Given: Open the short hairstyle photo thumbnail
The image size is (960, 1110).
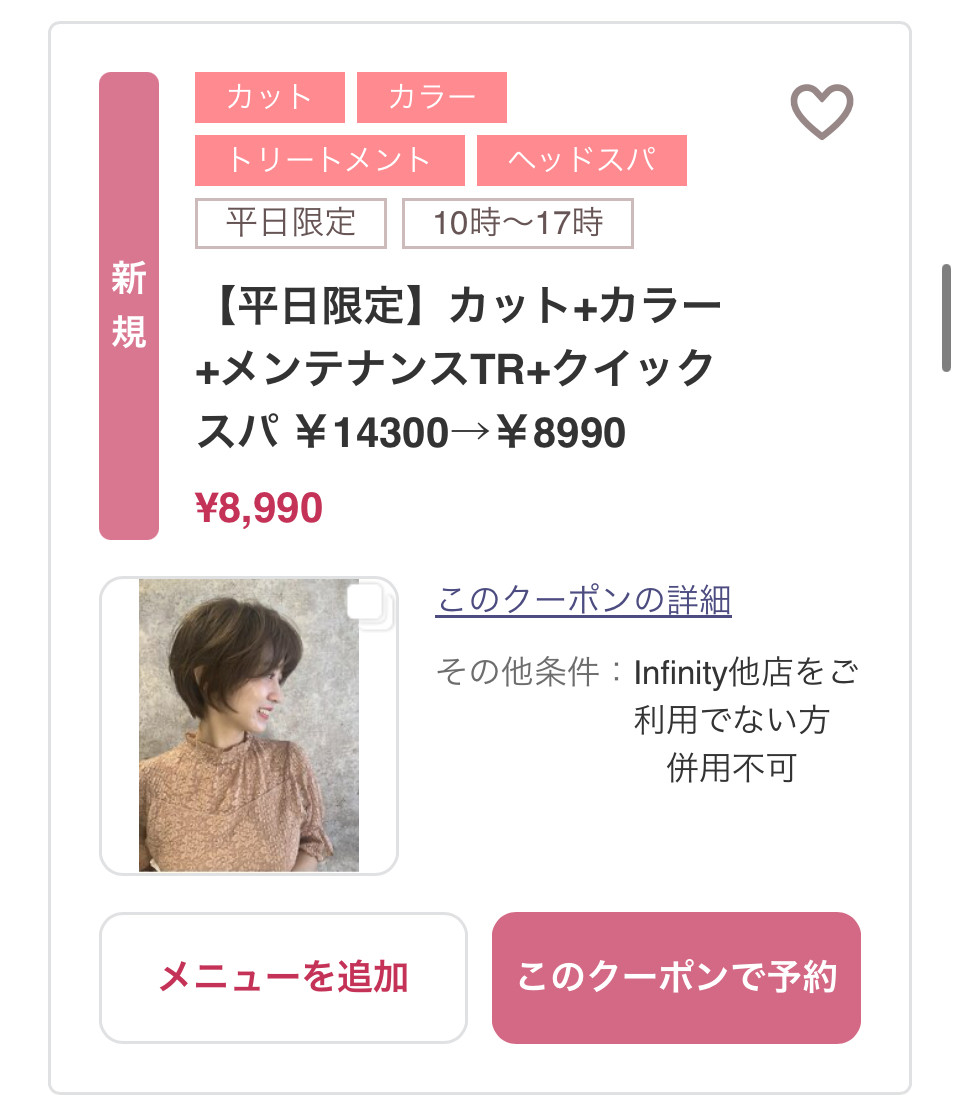Looking at the screenshot, I should pos(249,725).
